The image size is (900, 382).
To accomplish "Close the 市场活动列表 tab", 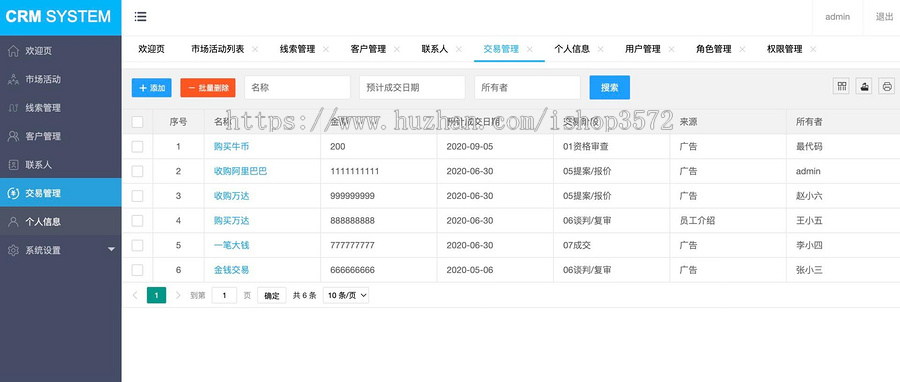I will coord(255,49).
